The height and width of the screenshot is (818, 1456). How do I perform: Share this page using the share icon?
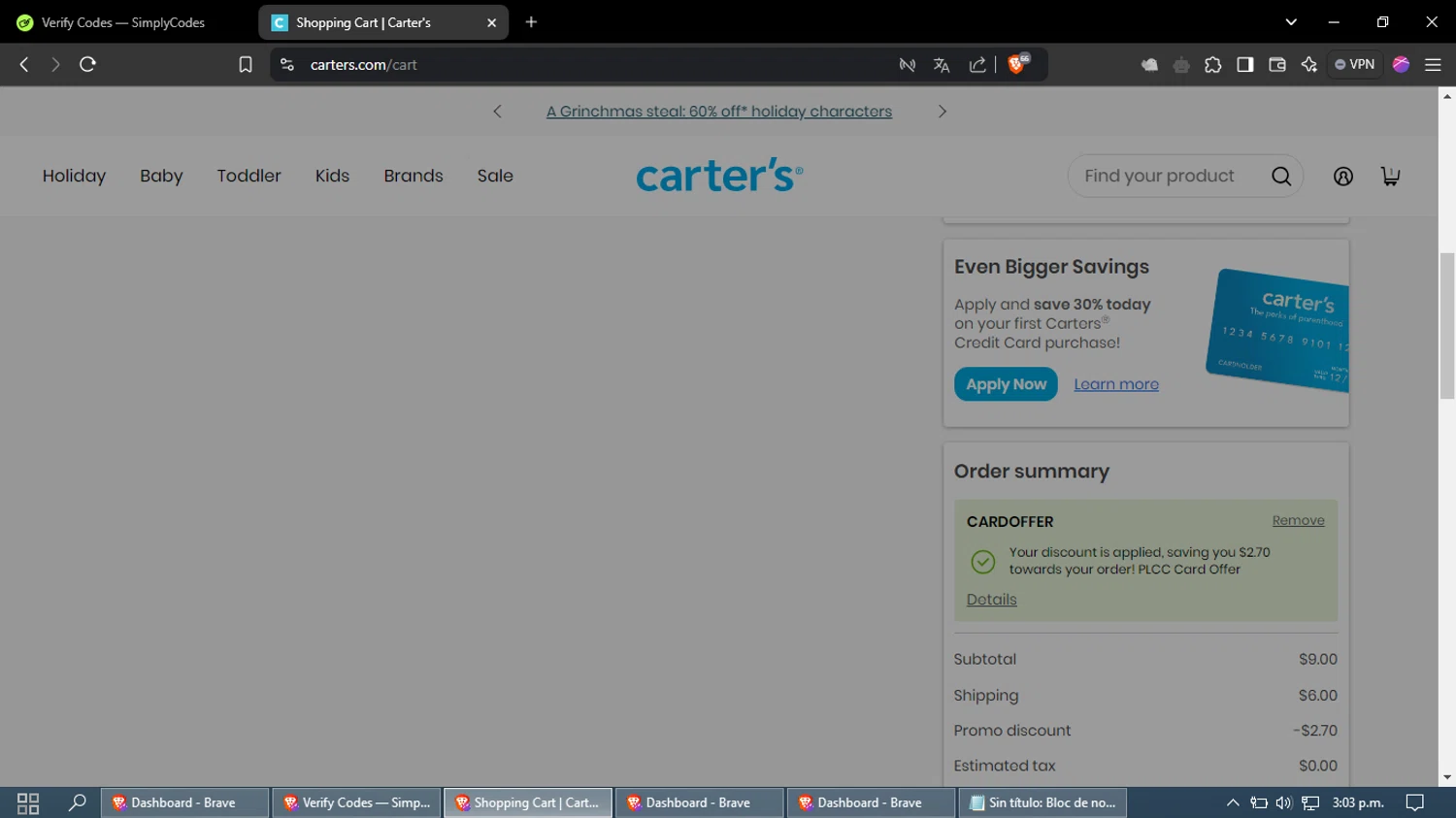coord(977,65)
